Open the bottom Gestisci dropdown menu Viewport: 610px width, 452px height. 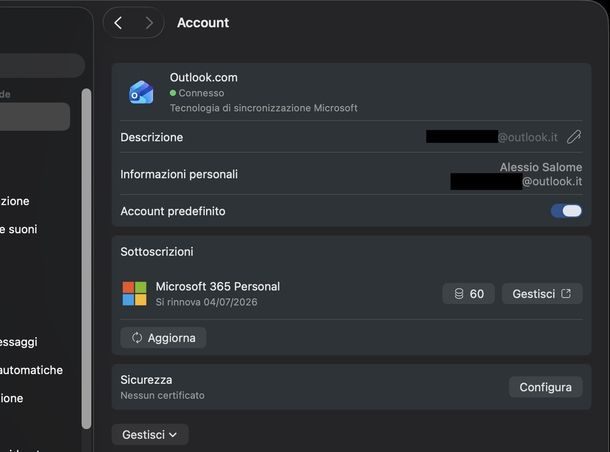click(x=150, y=434)
